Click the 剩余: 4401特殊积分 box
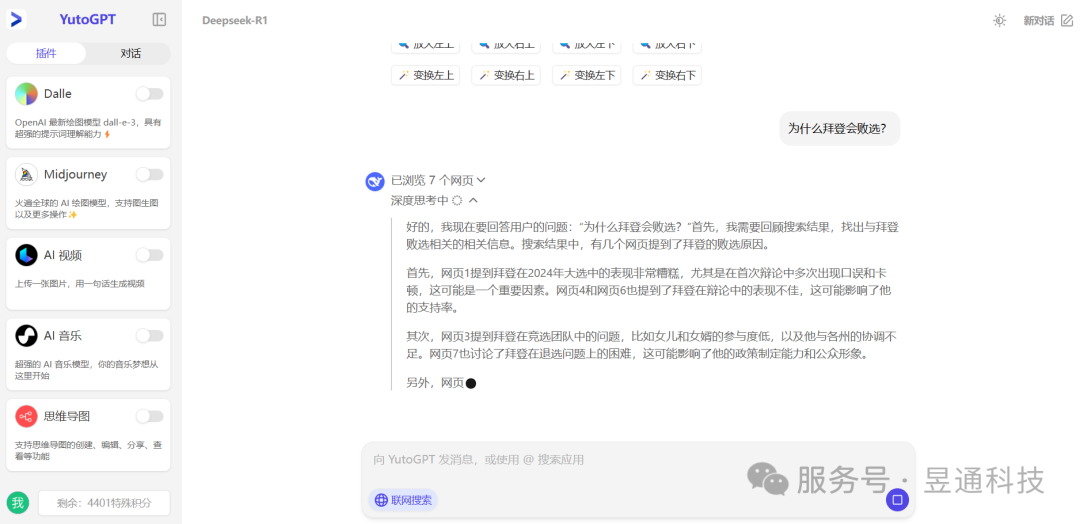Screen dimensions: 1080x524 tap(104, 503)
